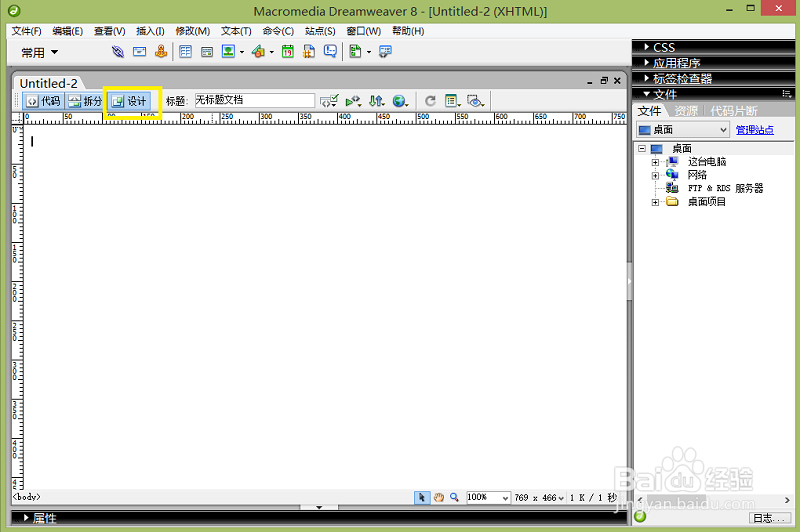Click the Email Link insert icon
800x532 pixels.
139,52
